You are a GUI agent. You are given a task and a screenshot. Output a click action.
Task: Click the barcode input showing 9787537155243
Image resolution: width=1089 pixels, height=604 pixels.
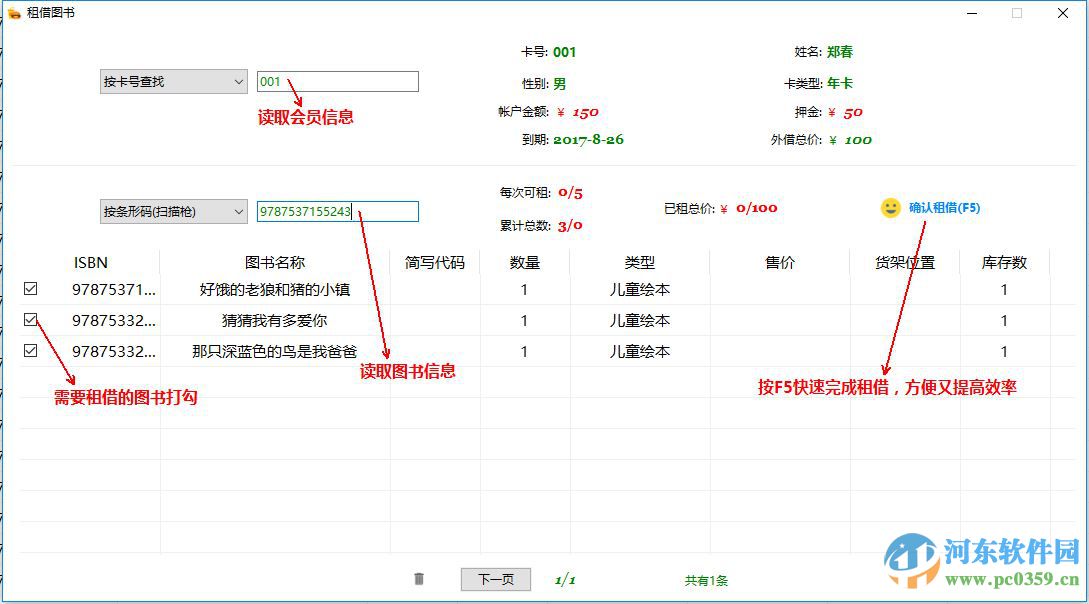pos(337,211)
